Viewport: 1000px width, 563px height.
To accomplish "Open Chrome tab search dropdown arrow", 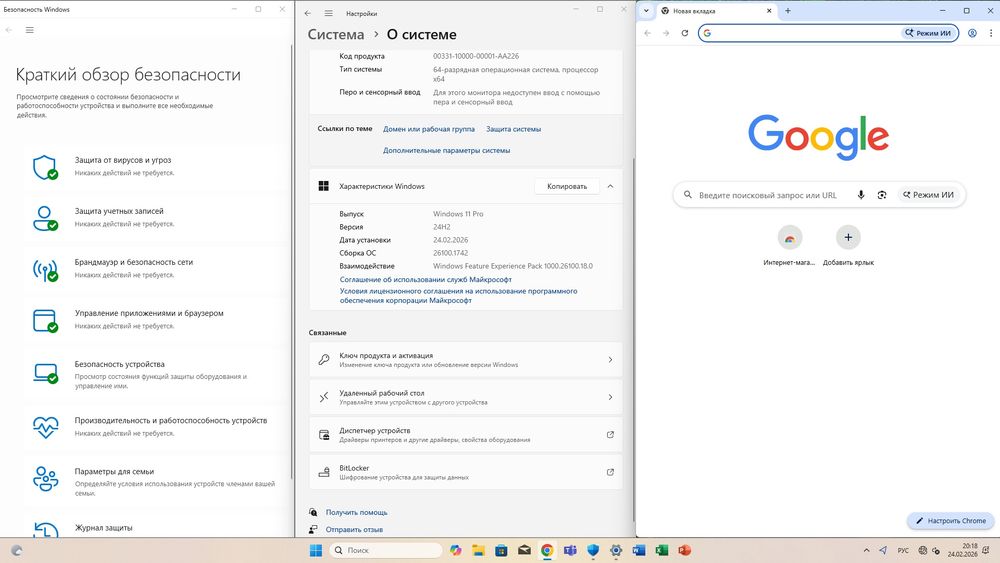I will click(x=646, y=11).
